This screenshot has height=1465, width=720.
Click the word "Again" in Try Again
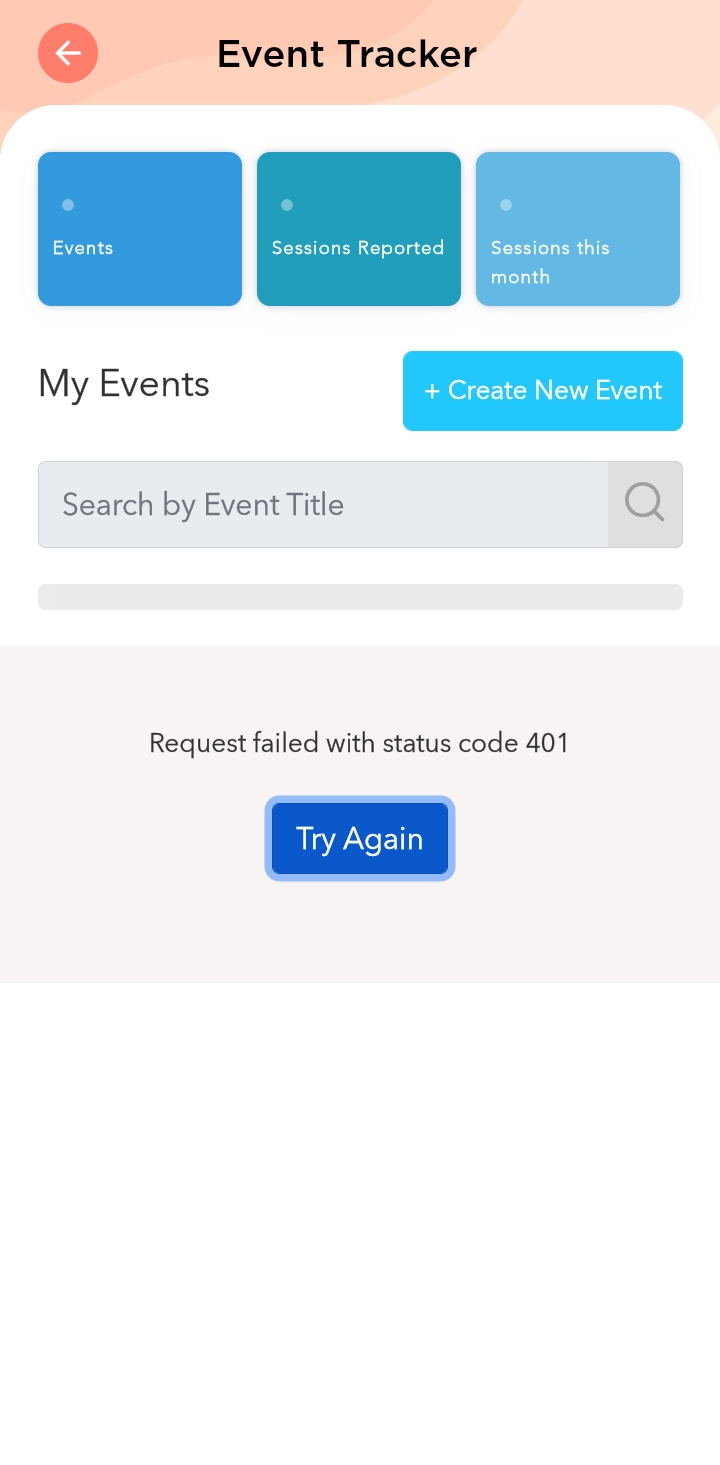[383, 839]
